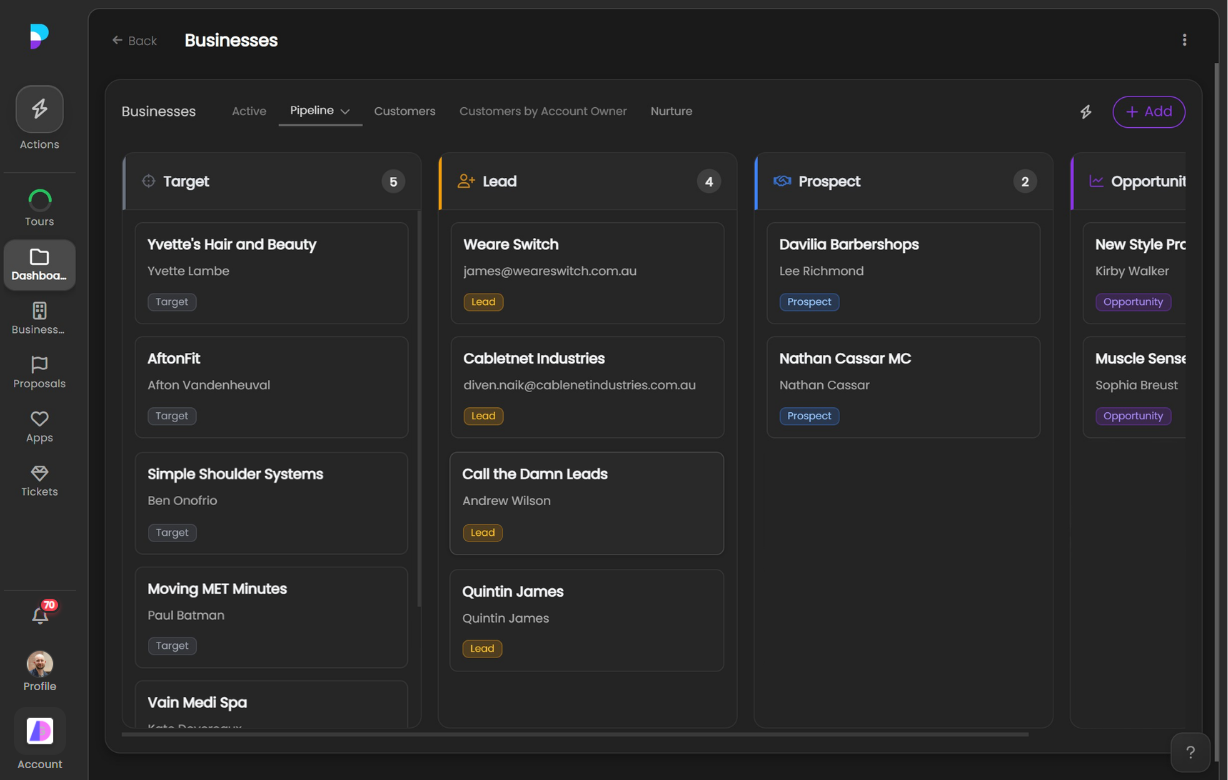Open the Weare Switch lead card
Screen dimensions: 1228x780
[x=587, y=273]
